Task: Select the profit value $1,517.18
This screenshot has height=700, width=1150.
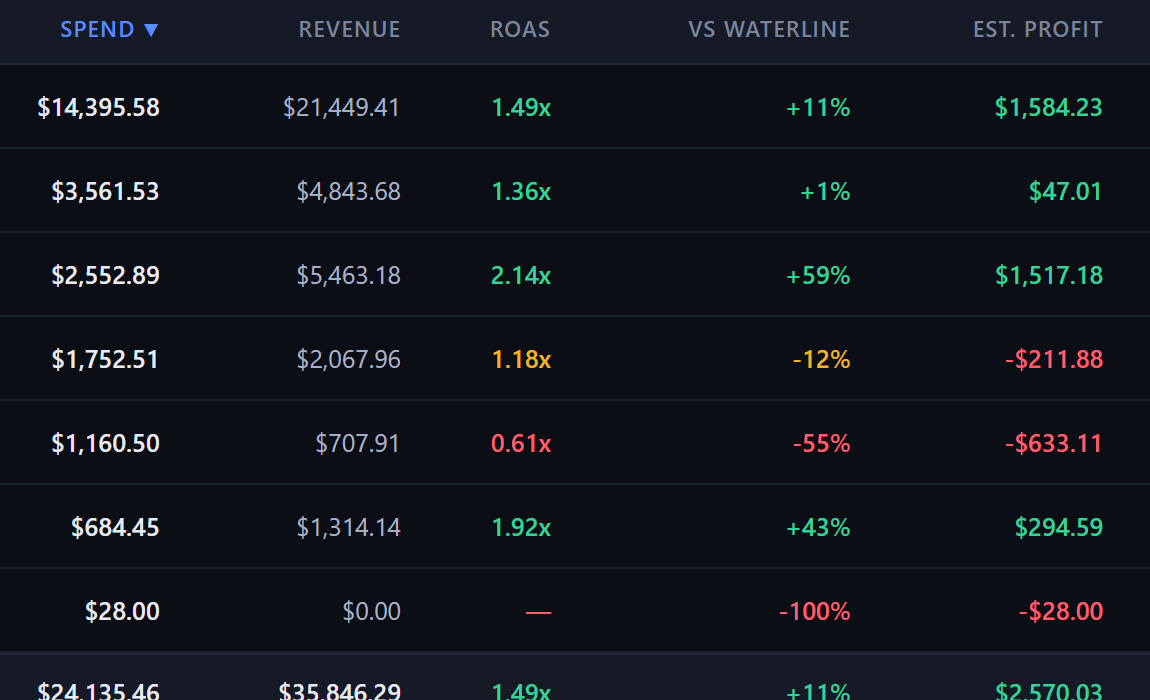Action: pos(1049,275)
